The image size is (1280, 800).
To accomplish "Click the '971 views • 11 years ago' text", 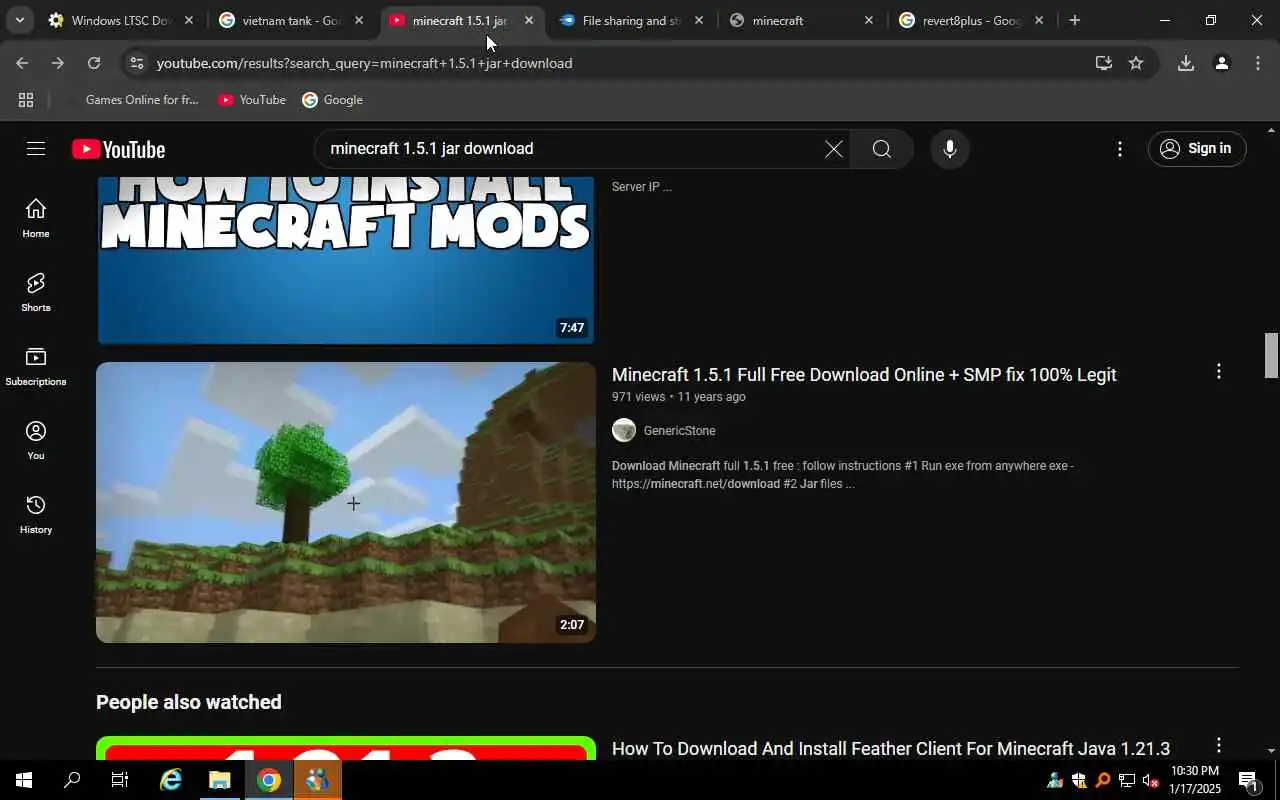I will (679, 397).
